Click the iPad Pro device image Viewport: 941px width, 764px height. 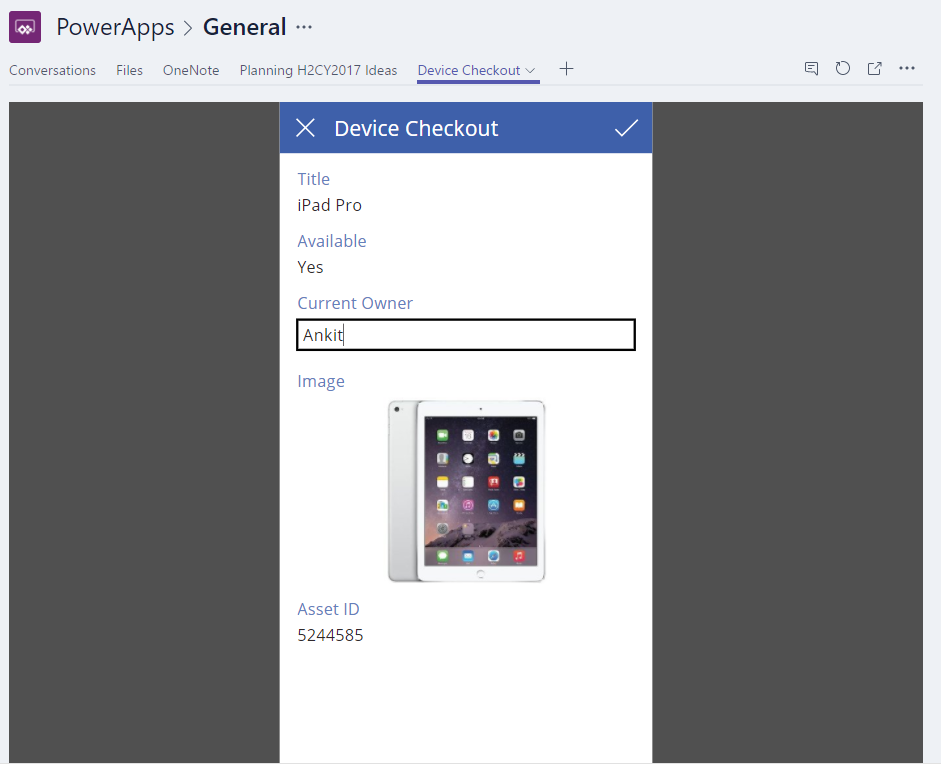(x=466, y=491)
